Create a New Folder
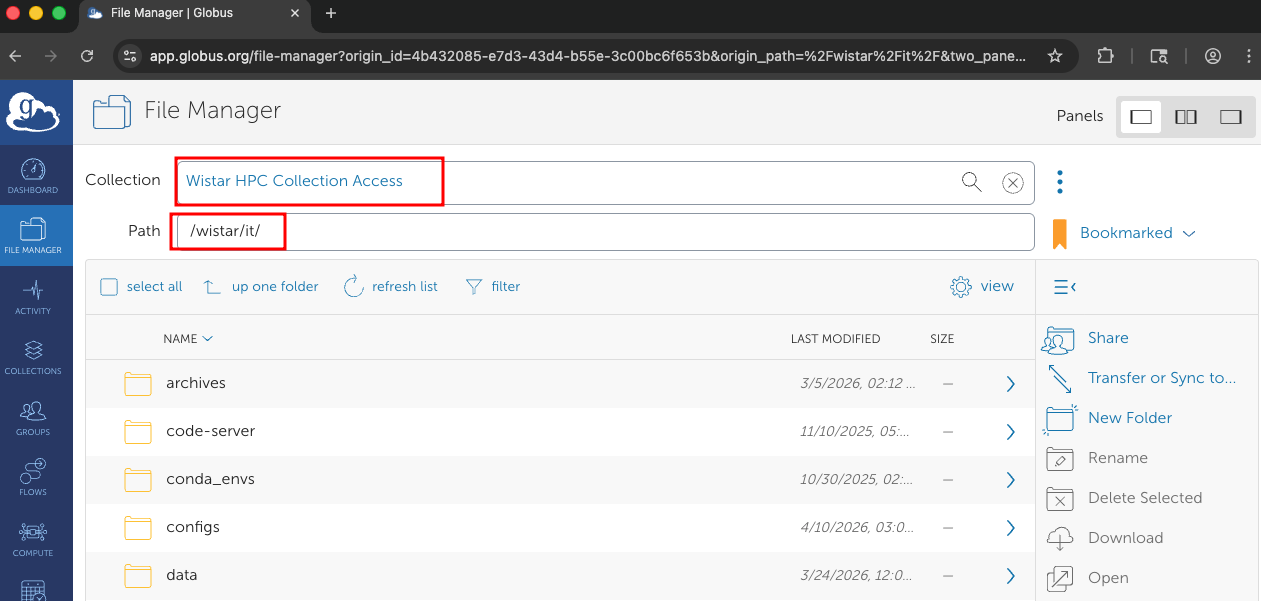The image size is (1261, 601). click(1130, 418)
